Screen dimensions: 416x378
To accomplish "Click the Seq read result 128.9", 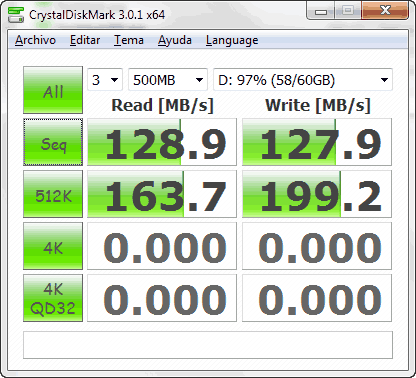I will tap(162, 142).
